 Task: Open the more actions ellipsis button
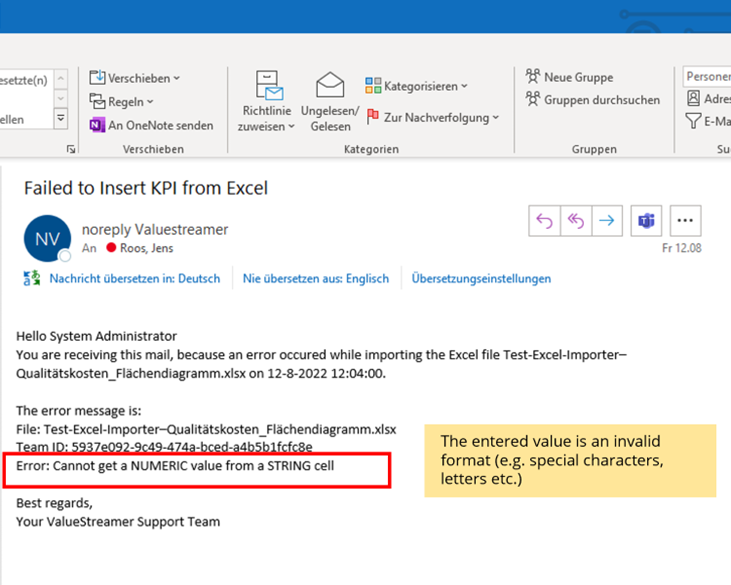[x=685, y=222]
